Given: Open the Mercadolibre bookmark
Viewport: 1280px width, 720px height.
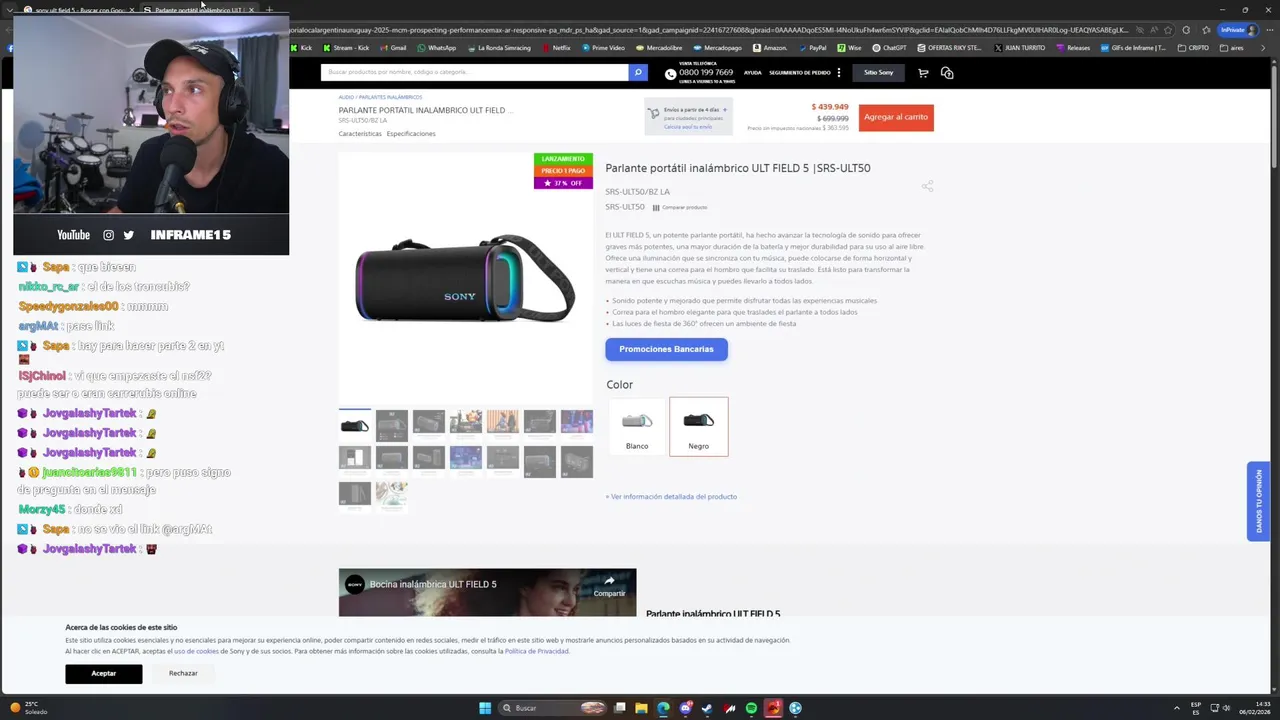Looking at the screenshot, I should coord(660,48).
